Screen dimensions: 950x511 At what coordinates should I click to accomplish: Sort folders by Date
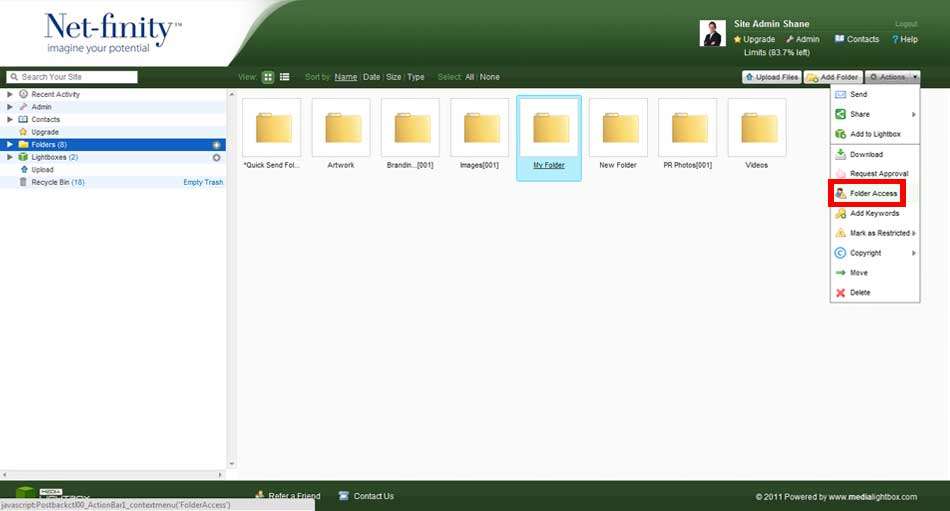coord(371,77)
